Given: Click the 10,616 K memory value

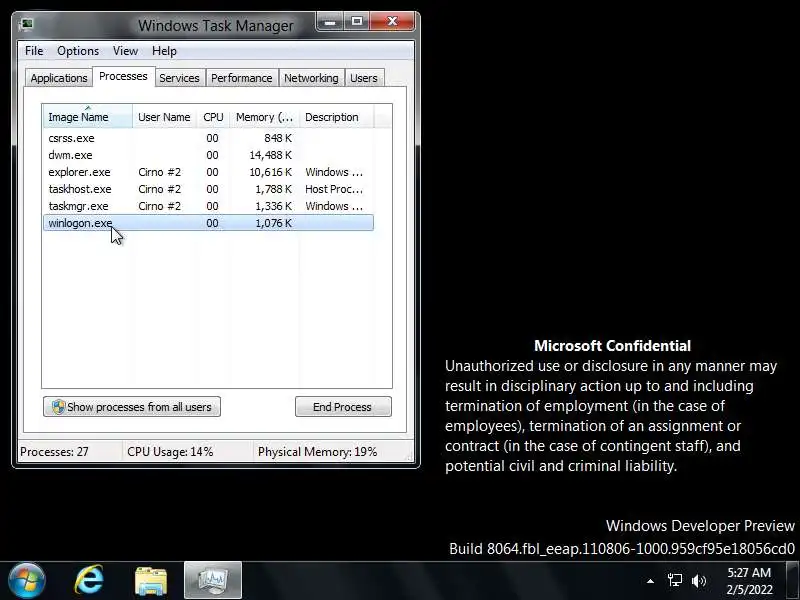Looking at the screenshot, I should point(270,172).
